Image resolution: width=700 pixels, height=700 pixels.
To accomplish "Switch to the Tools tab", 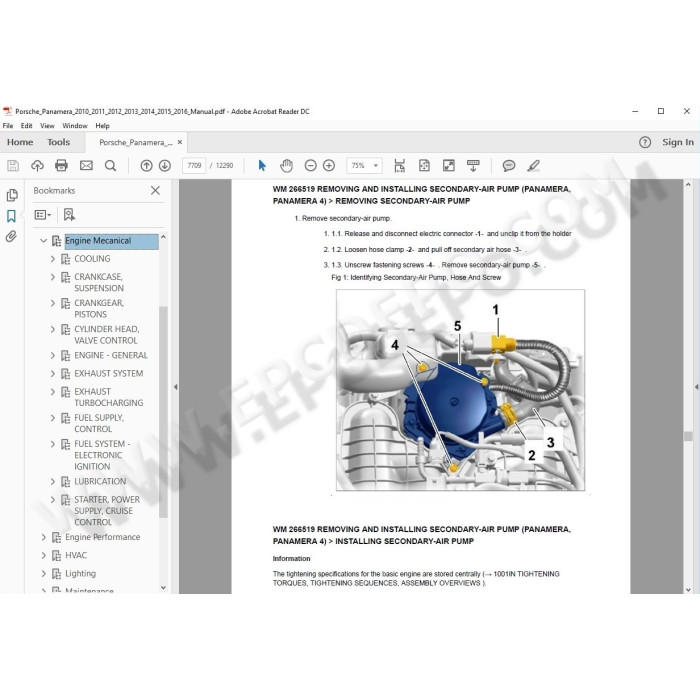I will pos(58,142).
